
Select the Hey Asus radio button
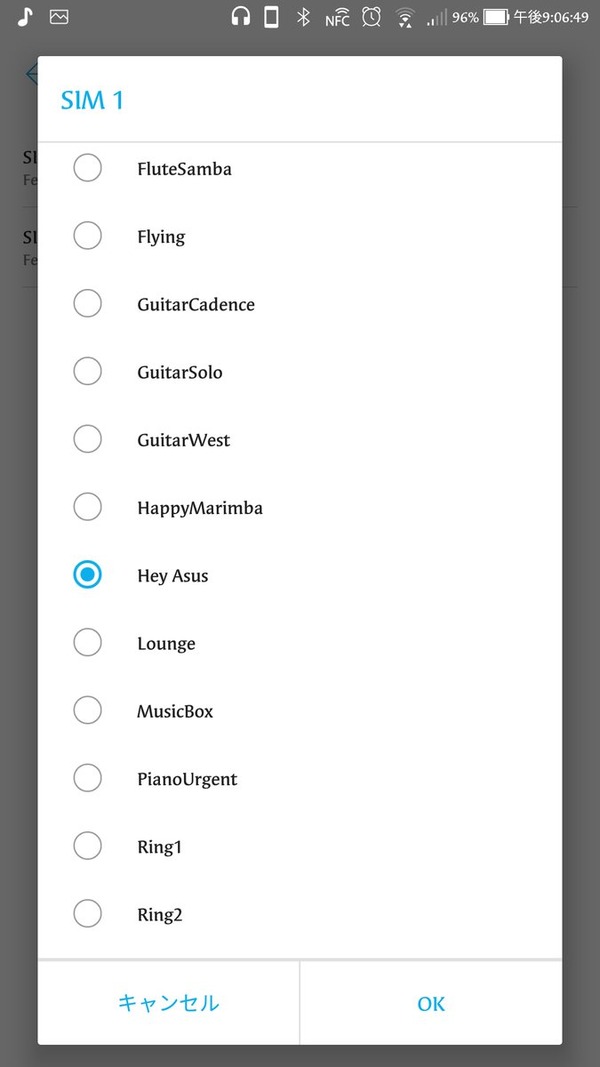88,575
